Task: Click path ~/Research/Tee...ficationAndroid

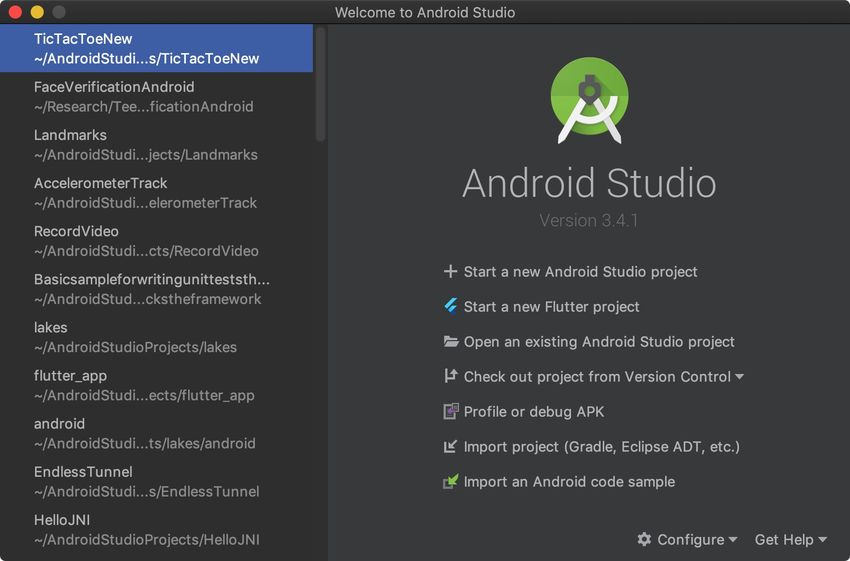Action: point(144,106)
